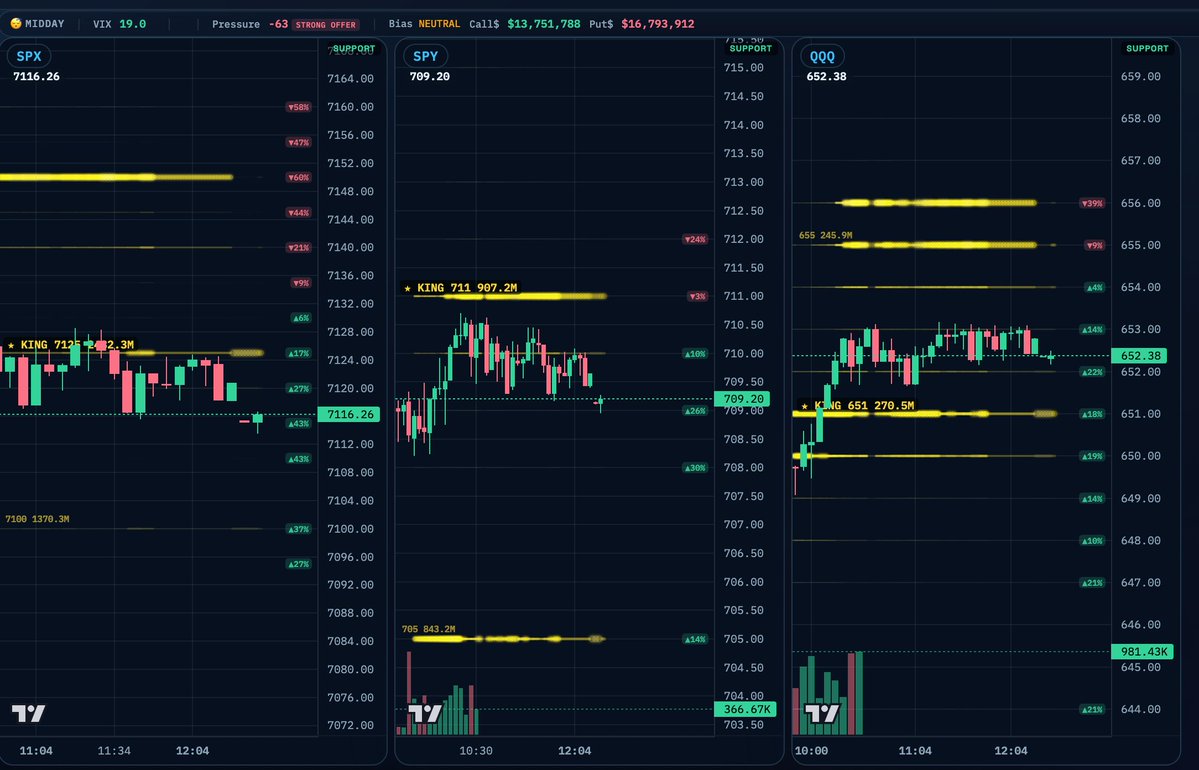Click the ▼39% badge on the QQQ chart
The image size is (1199, 770).
(x=1092, y=203)
